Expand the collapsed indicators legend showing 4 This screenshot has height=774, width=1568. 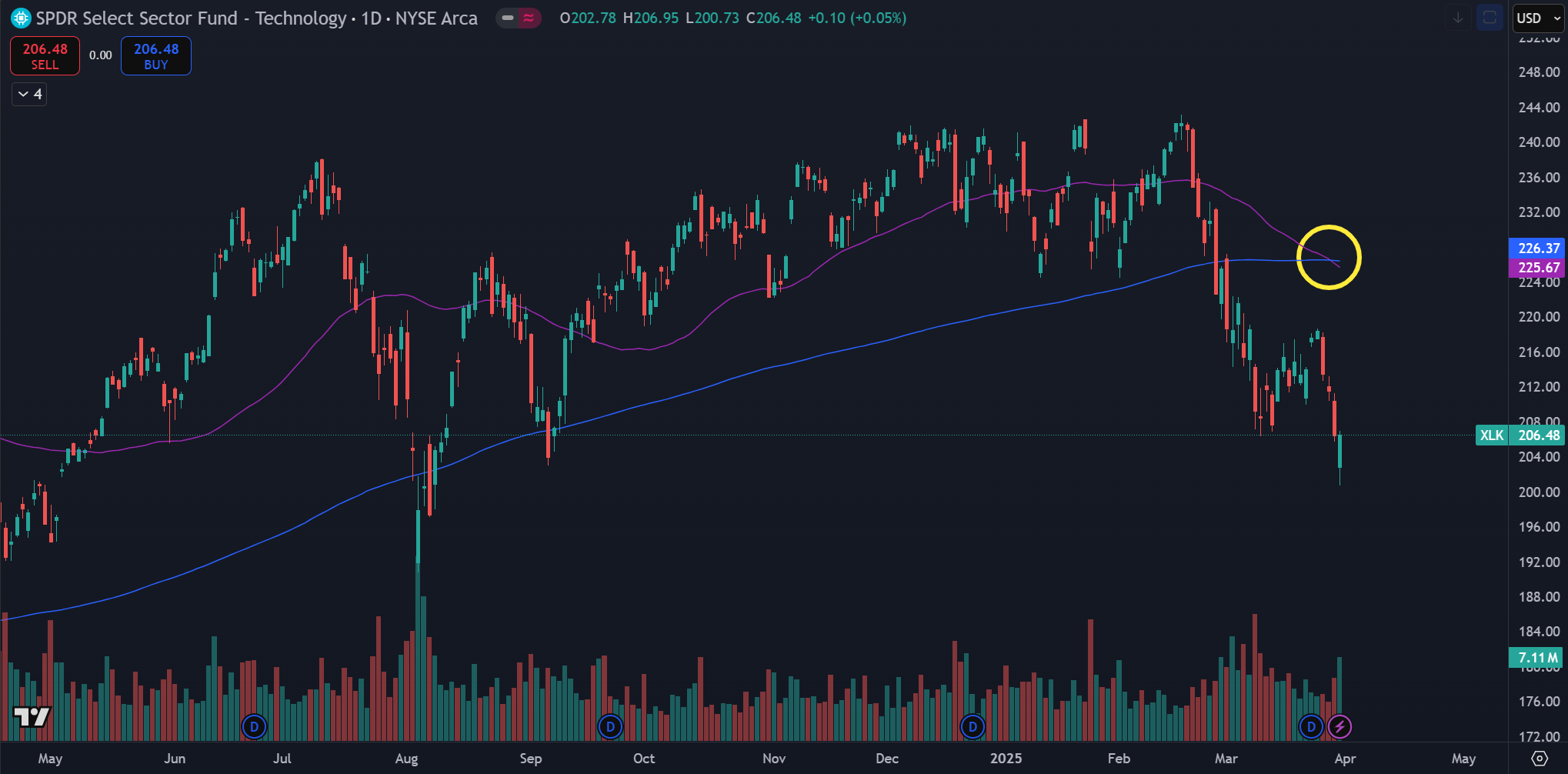click(x=29, y=94)
